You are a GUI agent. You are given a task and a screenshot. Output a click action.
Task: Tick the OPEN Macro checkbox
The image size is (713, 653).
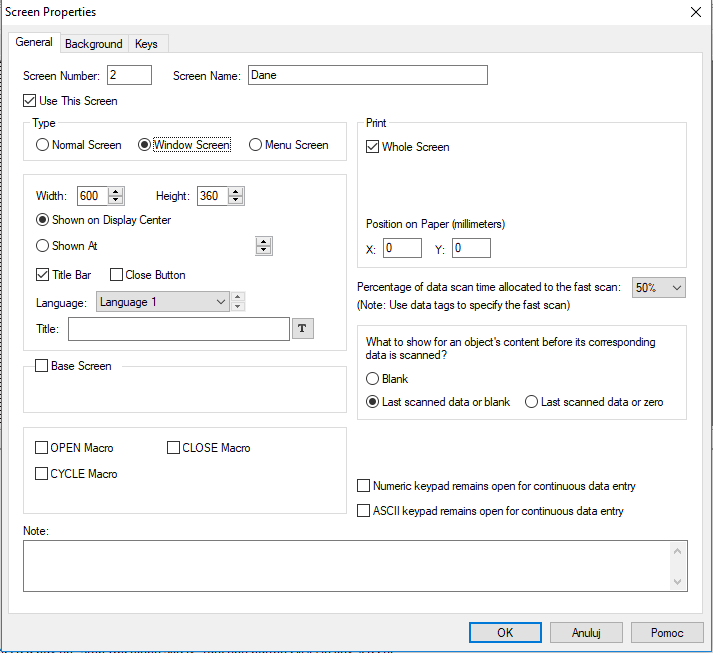pos(41,447)
